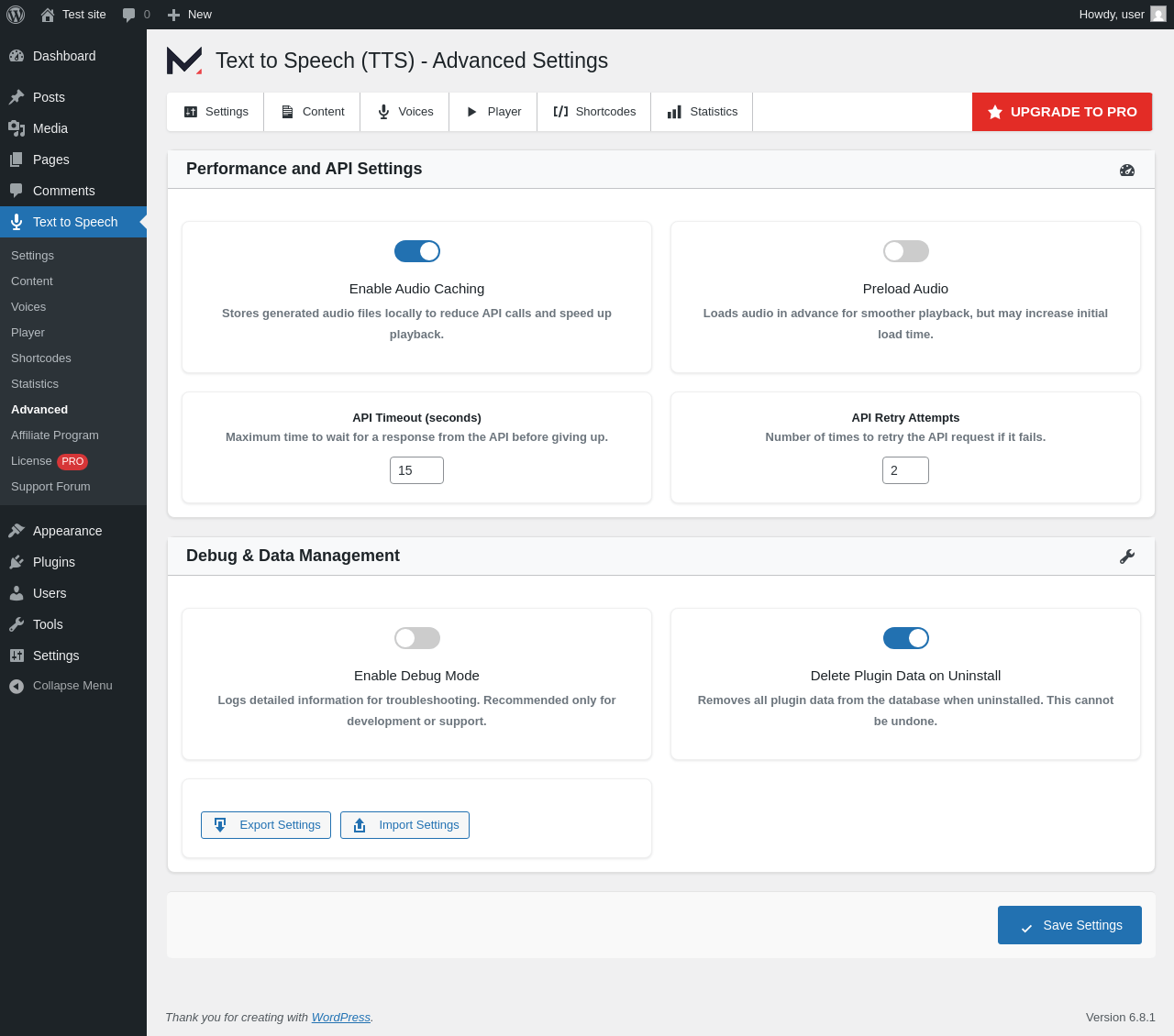Open the Shortcodes tab
The image size is (1174, 1036).
click(594, 112)
